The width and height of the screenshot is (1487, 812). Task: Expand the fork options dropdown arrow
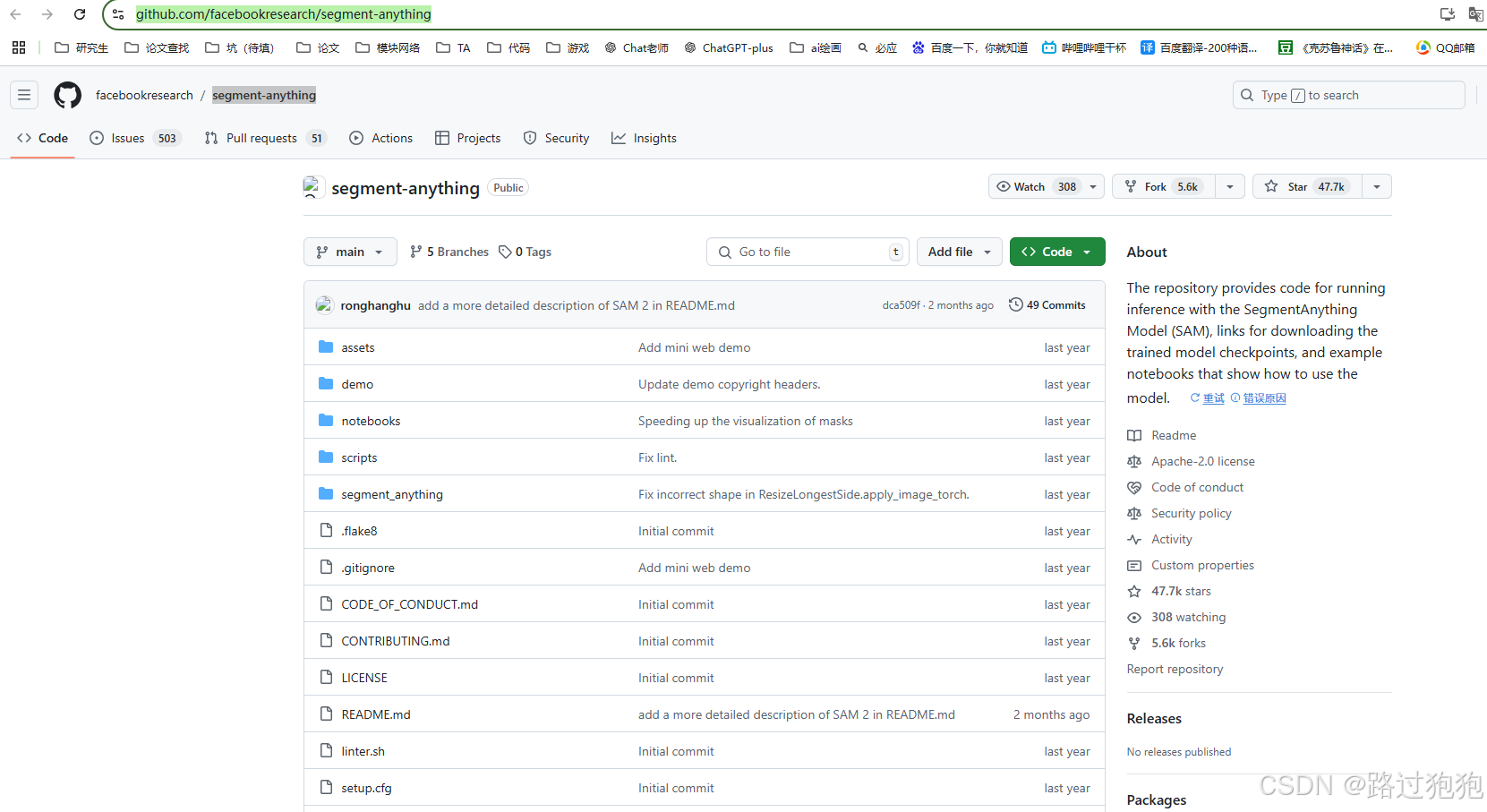(x=1230, y=186)
